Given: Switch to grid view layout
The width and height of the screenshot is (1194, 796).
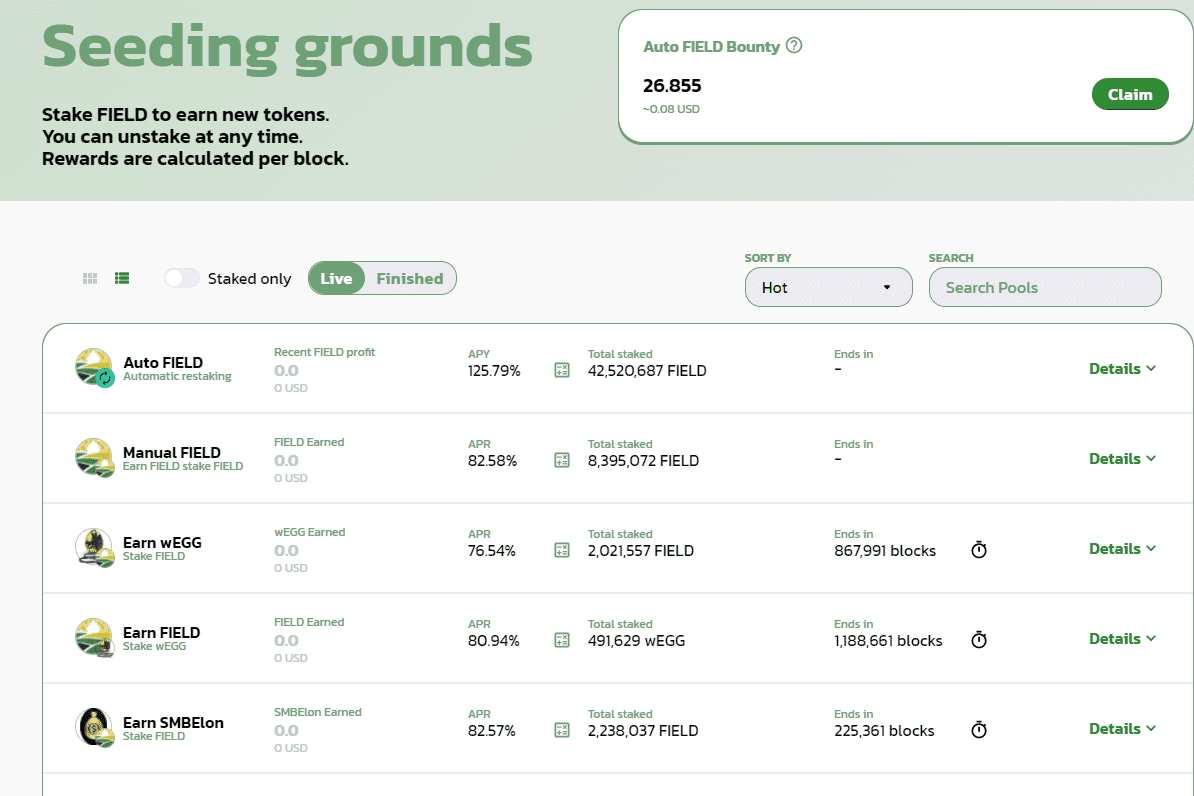Looking at the screenshot, I should 88,278.
